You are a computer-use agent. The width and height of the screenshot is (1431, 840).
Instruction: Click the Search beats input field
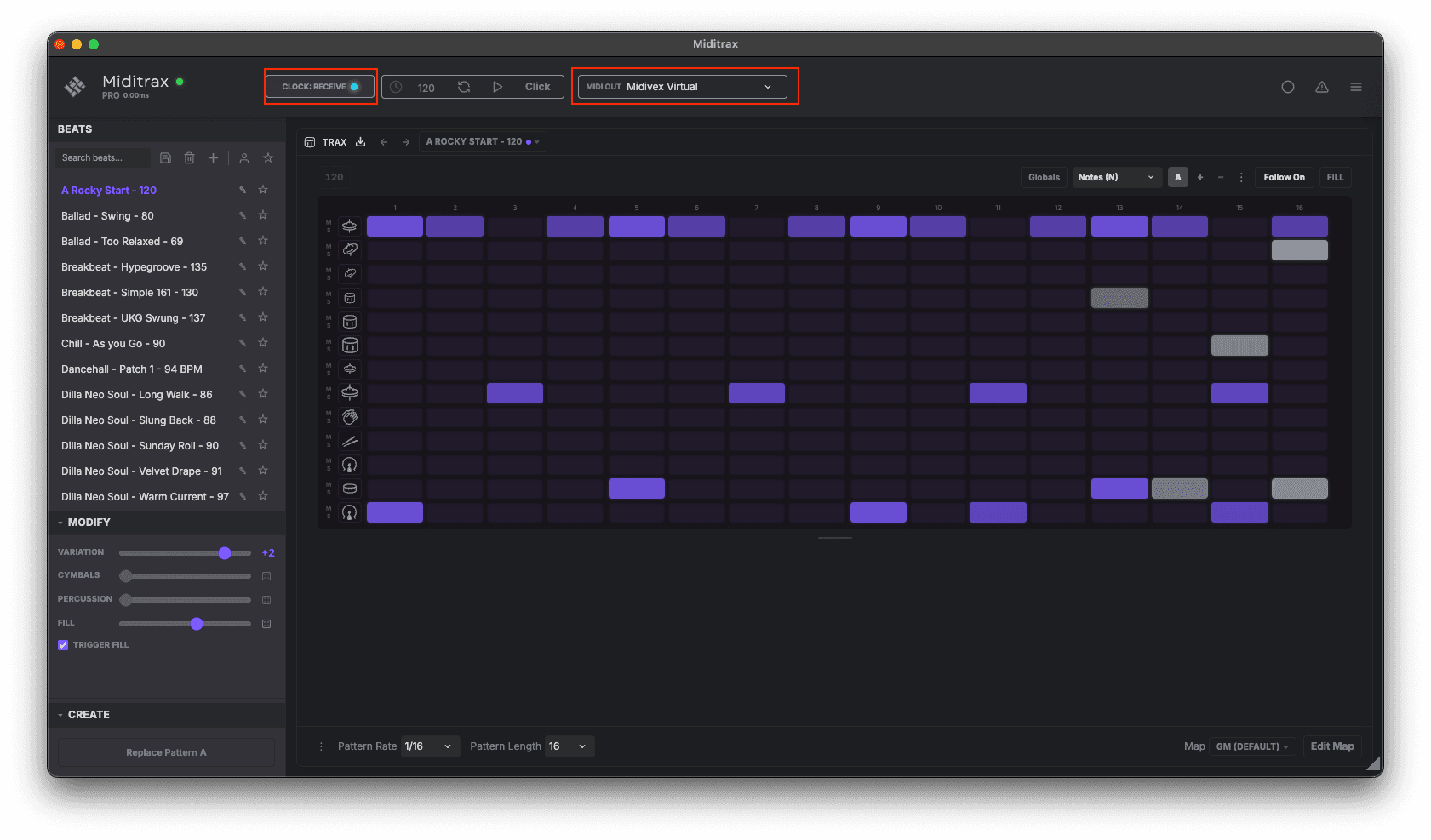tap(104, 157)
